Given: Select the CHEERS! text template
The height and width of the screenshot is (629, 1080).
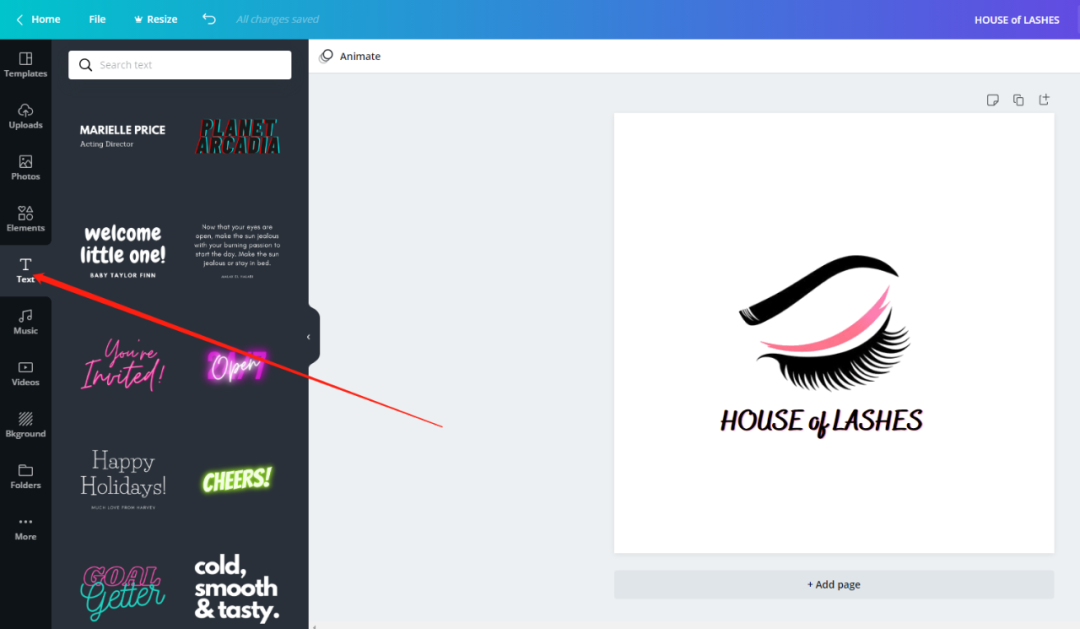Looking at the screenshot, I should click(x=237, y=480).
